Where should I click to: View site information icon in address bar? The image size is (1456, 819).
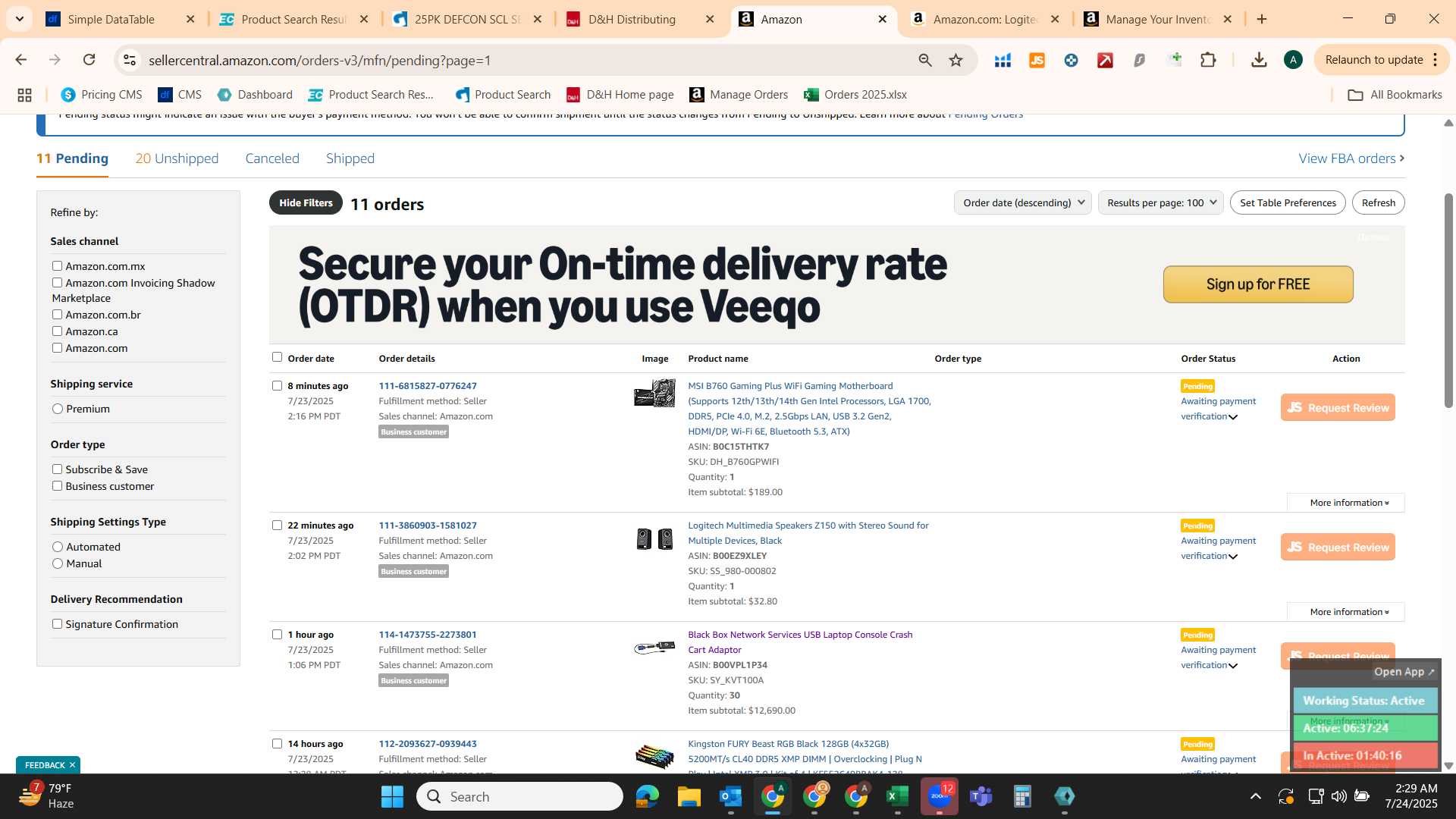130,60
